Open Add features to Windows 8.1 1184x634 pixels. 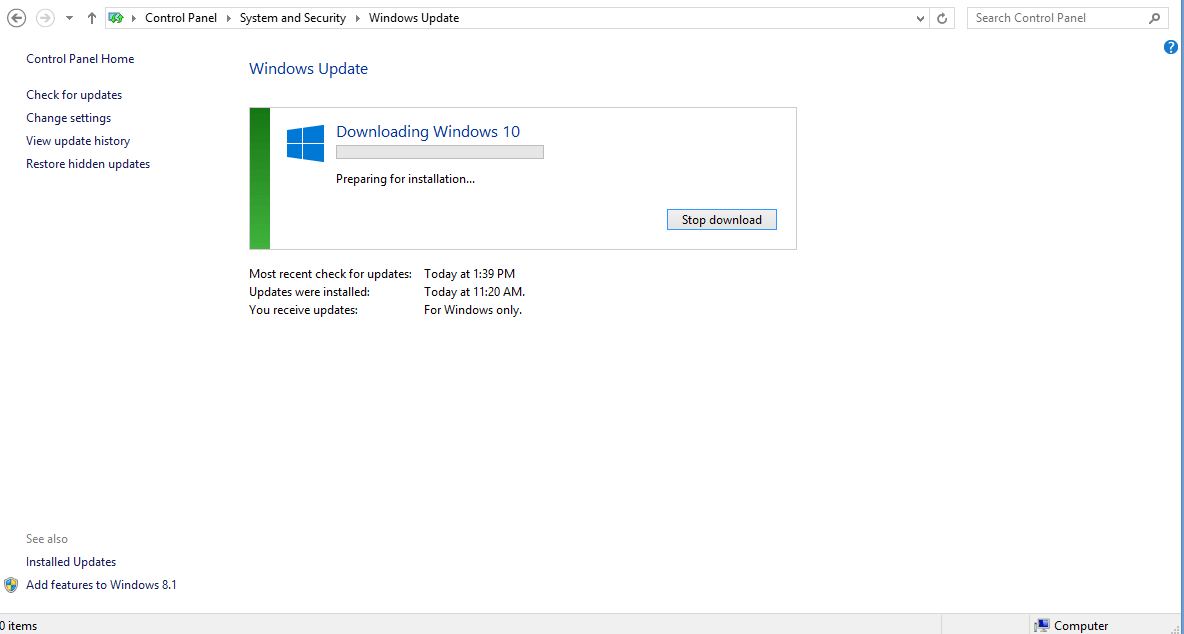click(101, 585)
